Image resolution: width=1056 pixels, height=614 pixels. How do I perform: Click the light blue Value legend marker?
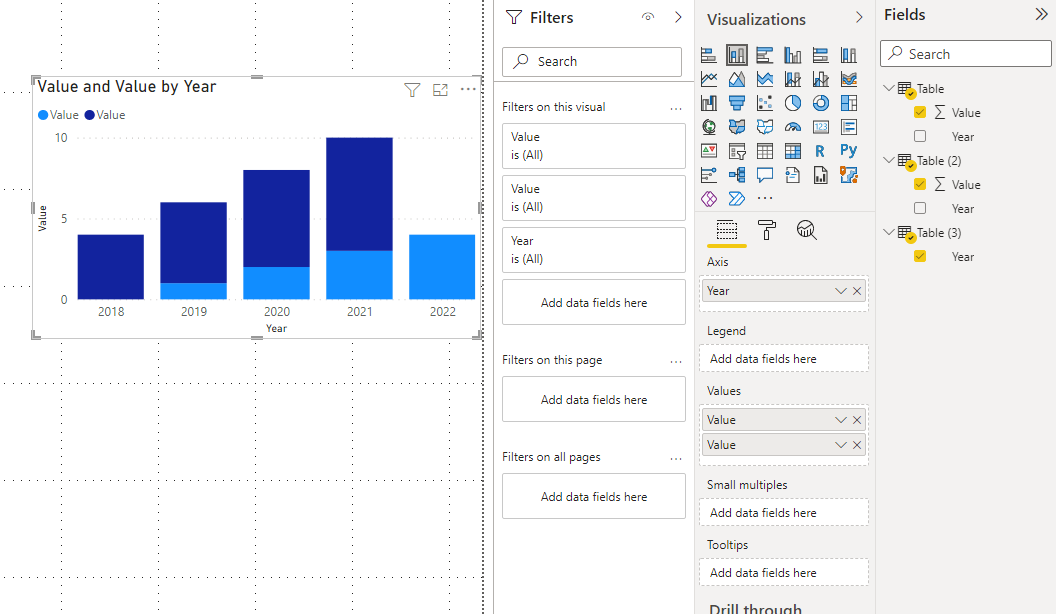[43, 115]
